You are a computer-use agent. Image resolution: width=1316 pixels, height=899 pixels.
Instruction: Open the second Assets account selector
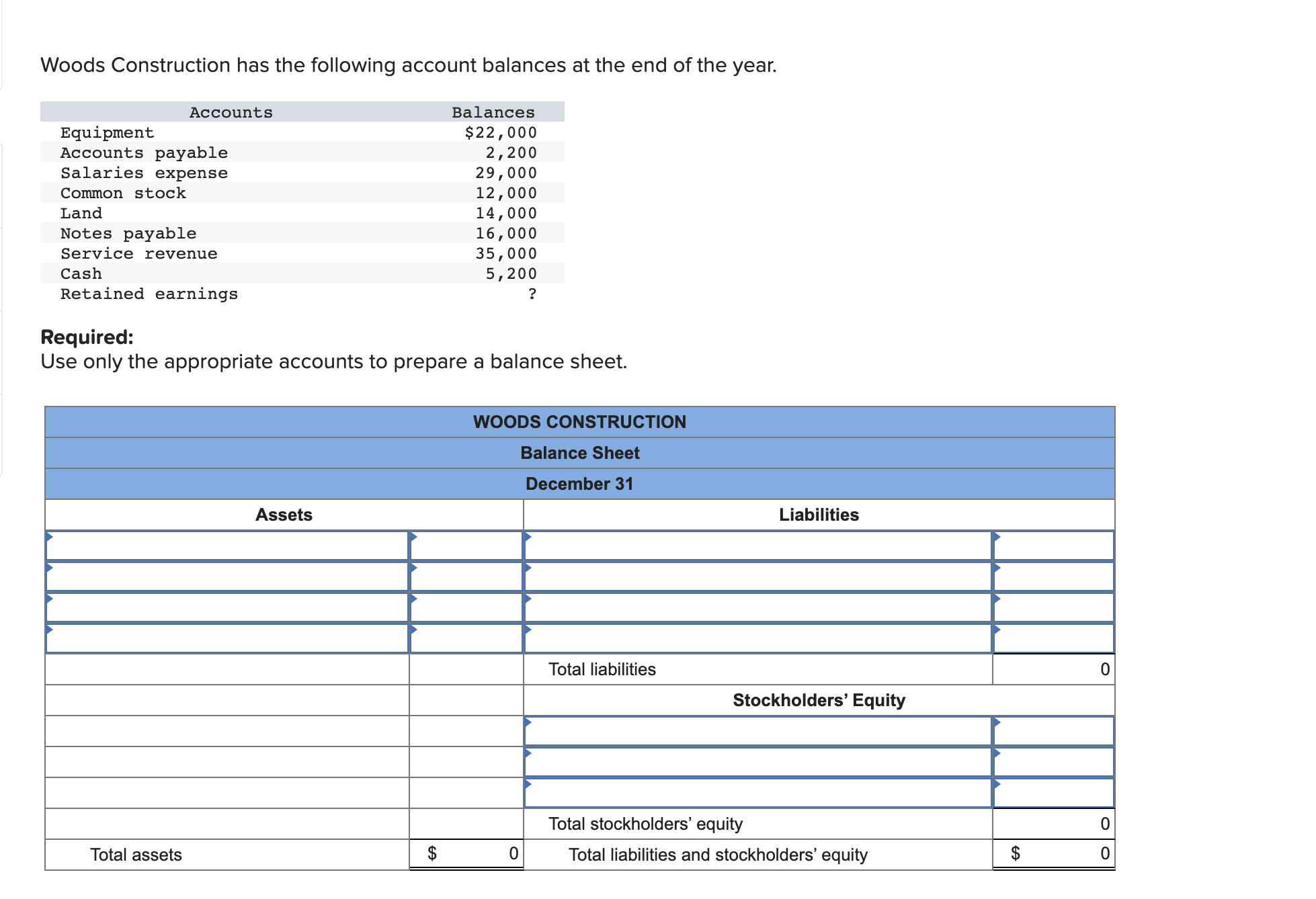click(229, 576)
